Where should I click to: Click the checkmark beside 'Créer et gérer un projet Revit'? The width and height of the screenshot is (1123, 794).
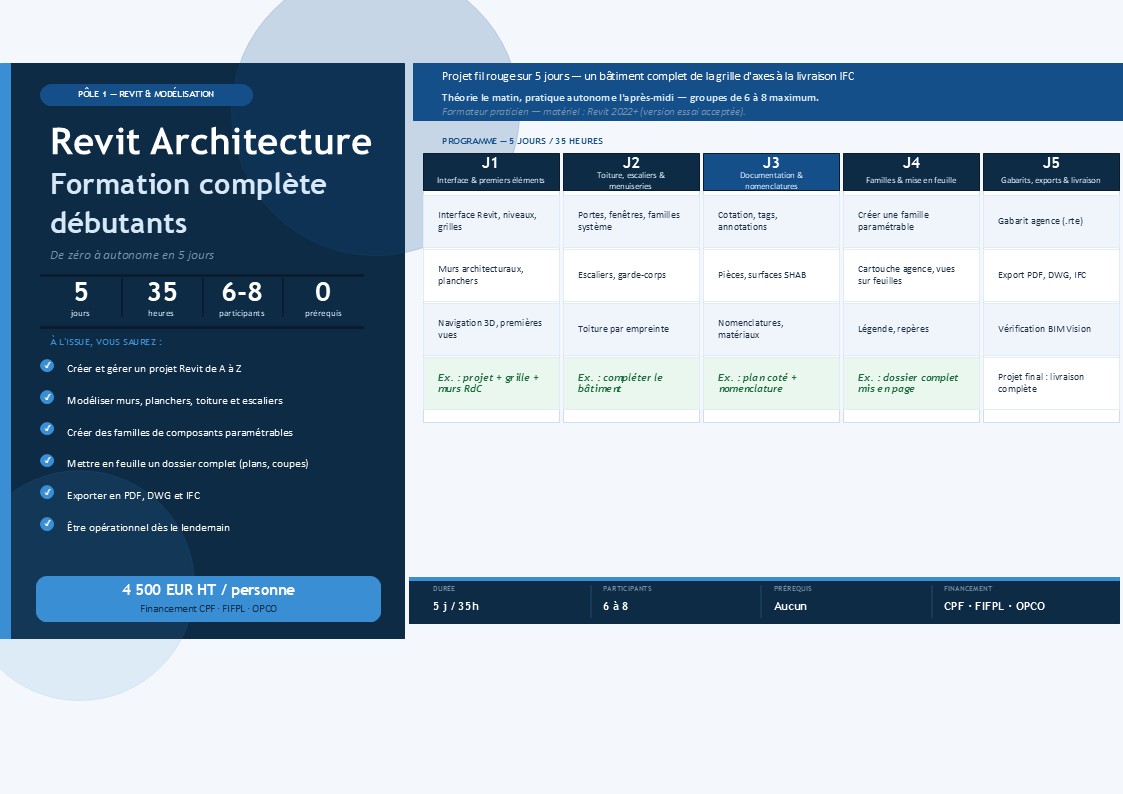click(47, 366)
